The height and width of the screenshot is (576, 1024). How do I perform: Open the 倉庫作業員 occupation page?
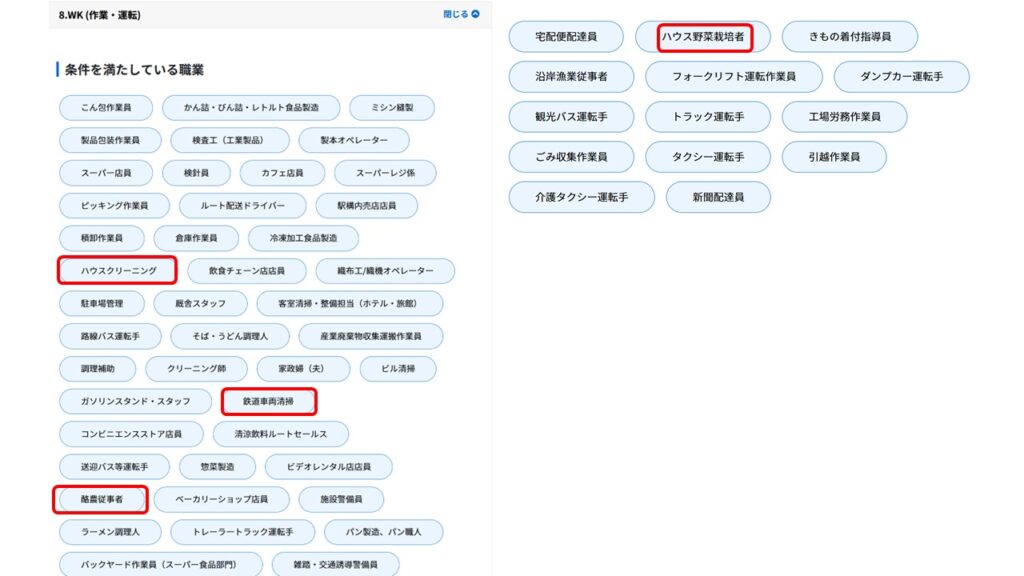(x=196, y=238)
